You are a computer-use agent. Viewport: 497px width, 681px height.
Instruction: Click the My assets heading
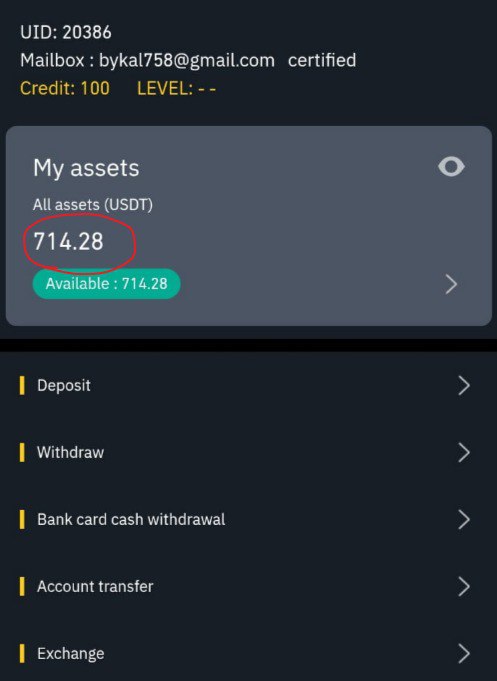[86, 168]
